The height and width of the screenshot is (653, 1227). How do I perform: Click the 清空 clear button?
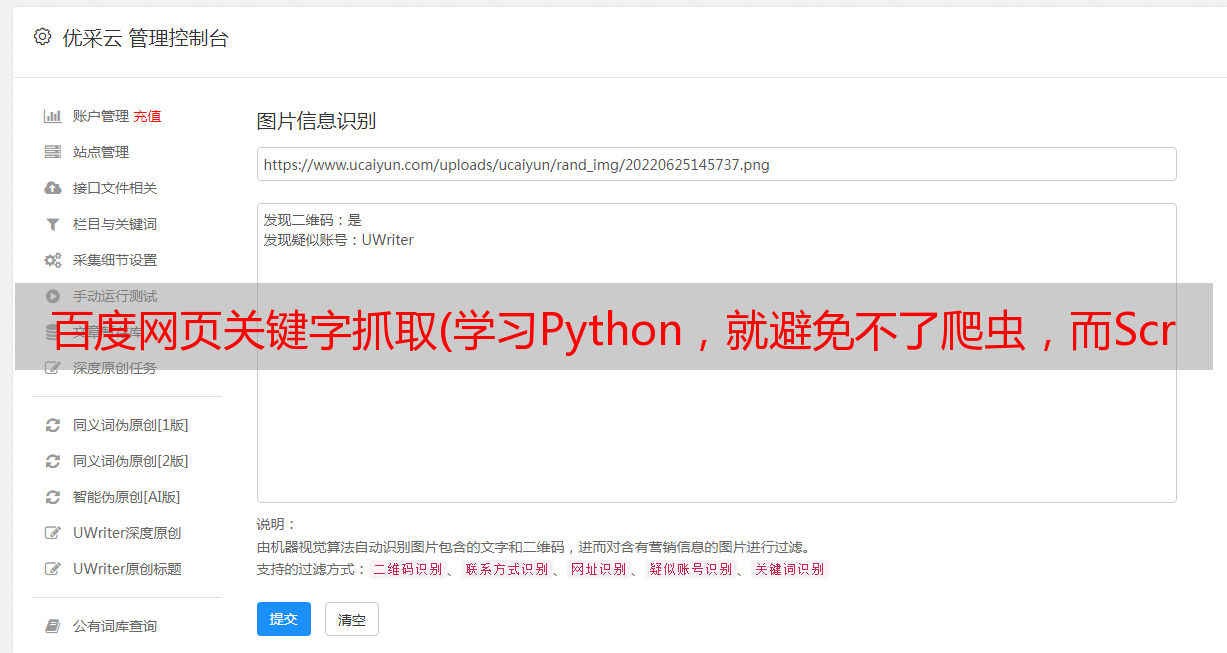[352, 619]
